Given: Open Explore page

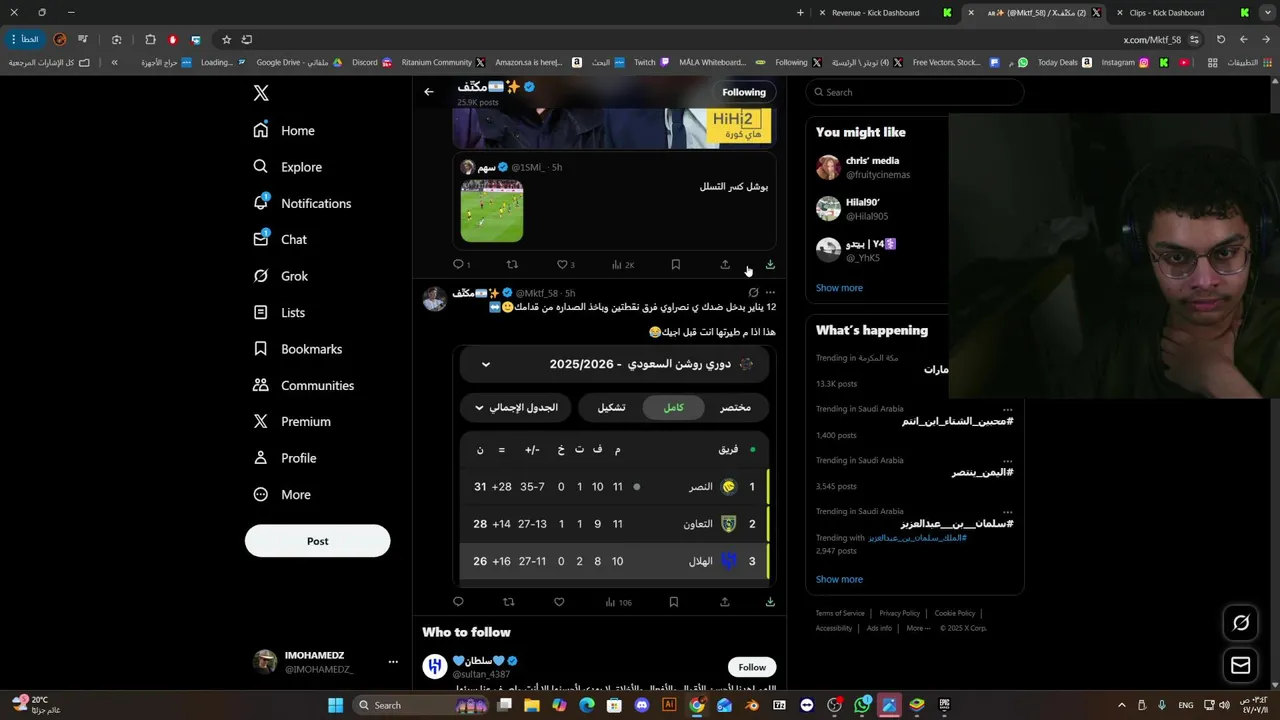Looking at the screenshot, I should pos(287,167).
